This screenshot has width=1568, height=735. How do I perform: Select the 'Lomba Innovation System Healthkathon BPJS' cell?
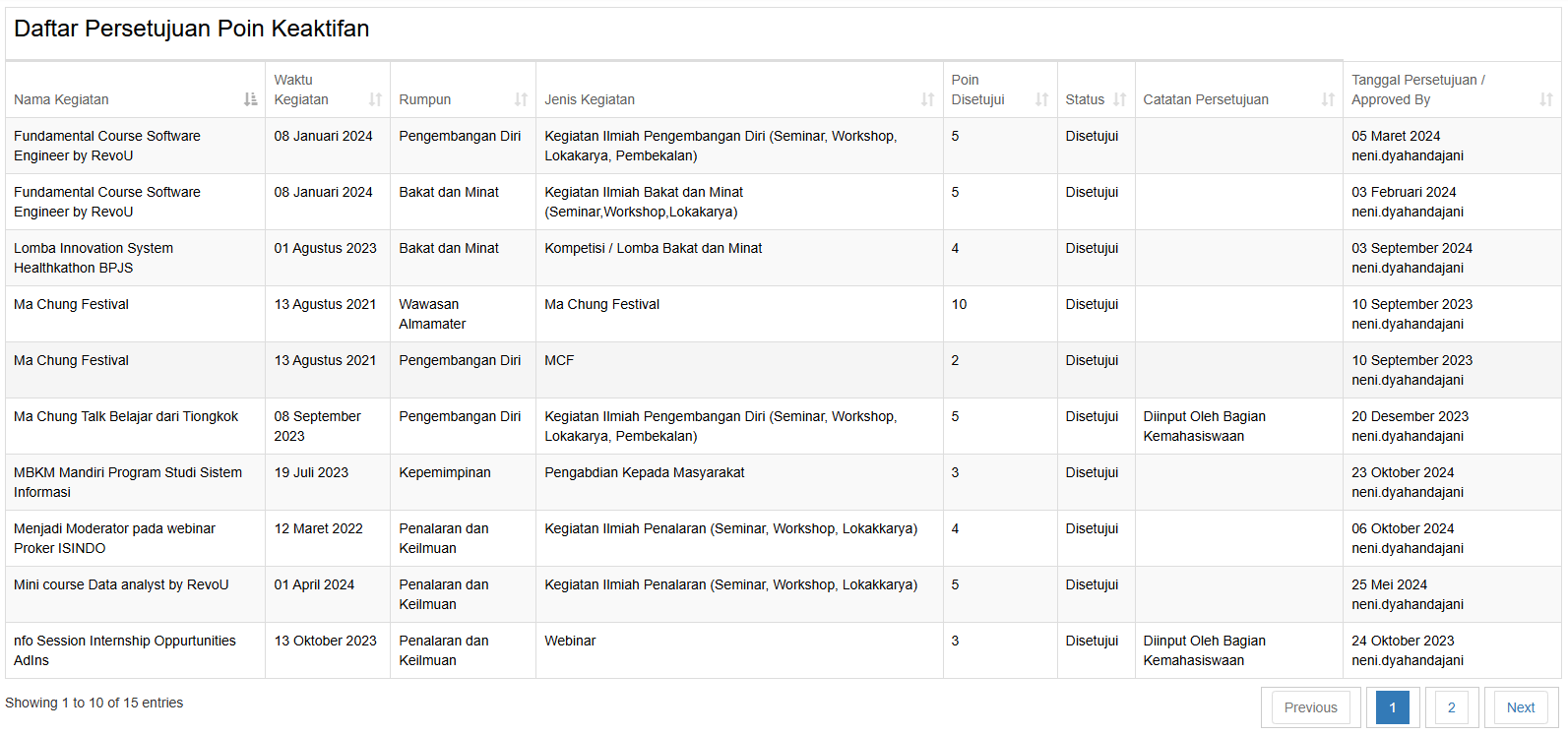click(135, 258)
